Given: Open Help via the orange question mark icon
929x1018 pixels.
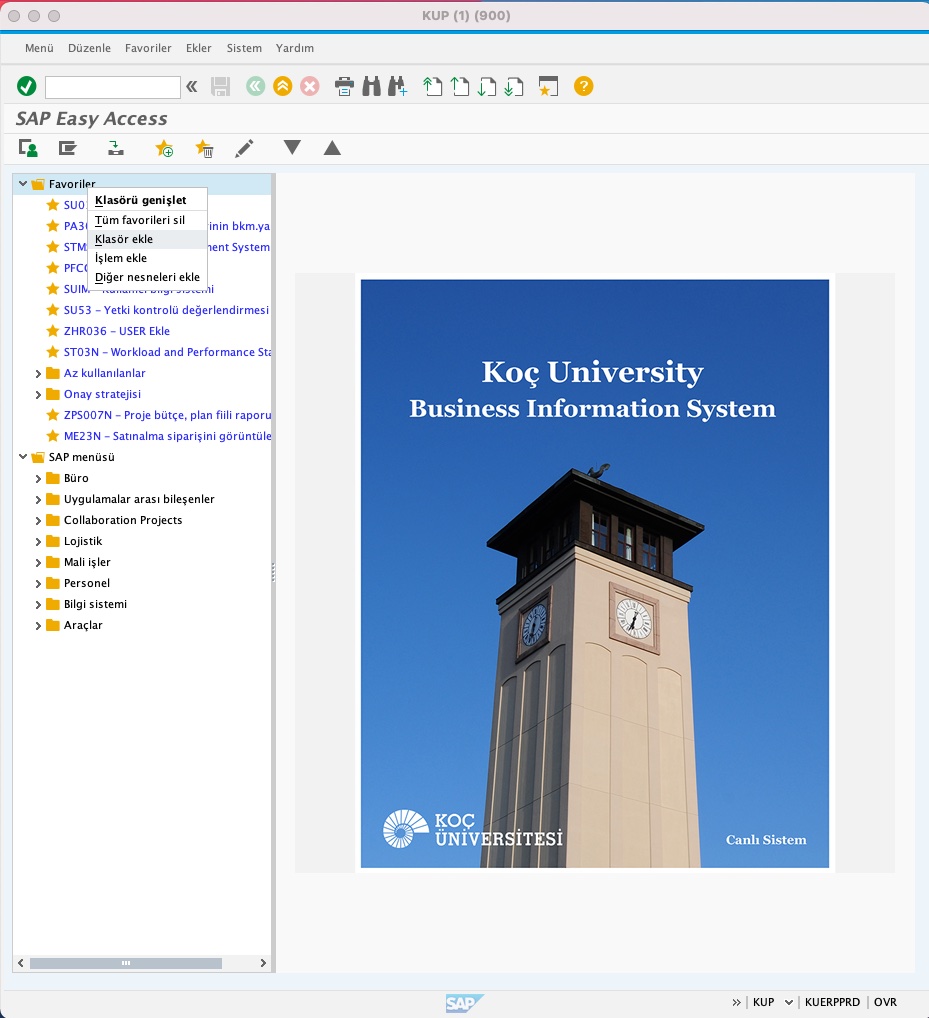Looking at the screenshot, I should click(582, 87).
